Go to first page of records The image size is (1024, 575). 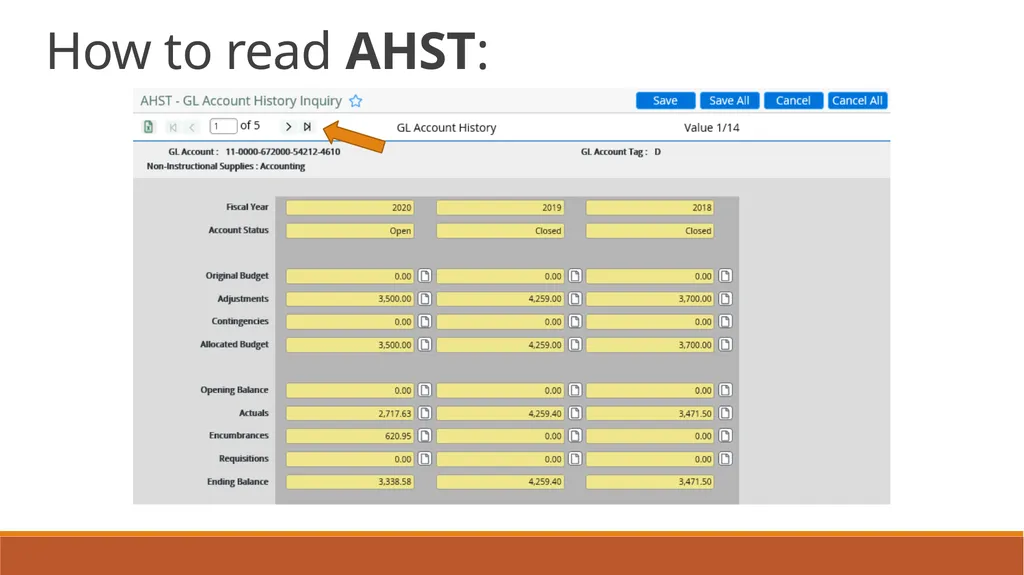[172, 127]
